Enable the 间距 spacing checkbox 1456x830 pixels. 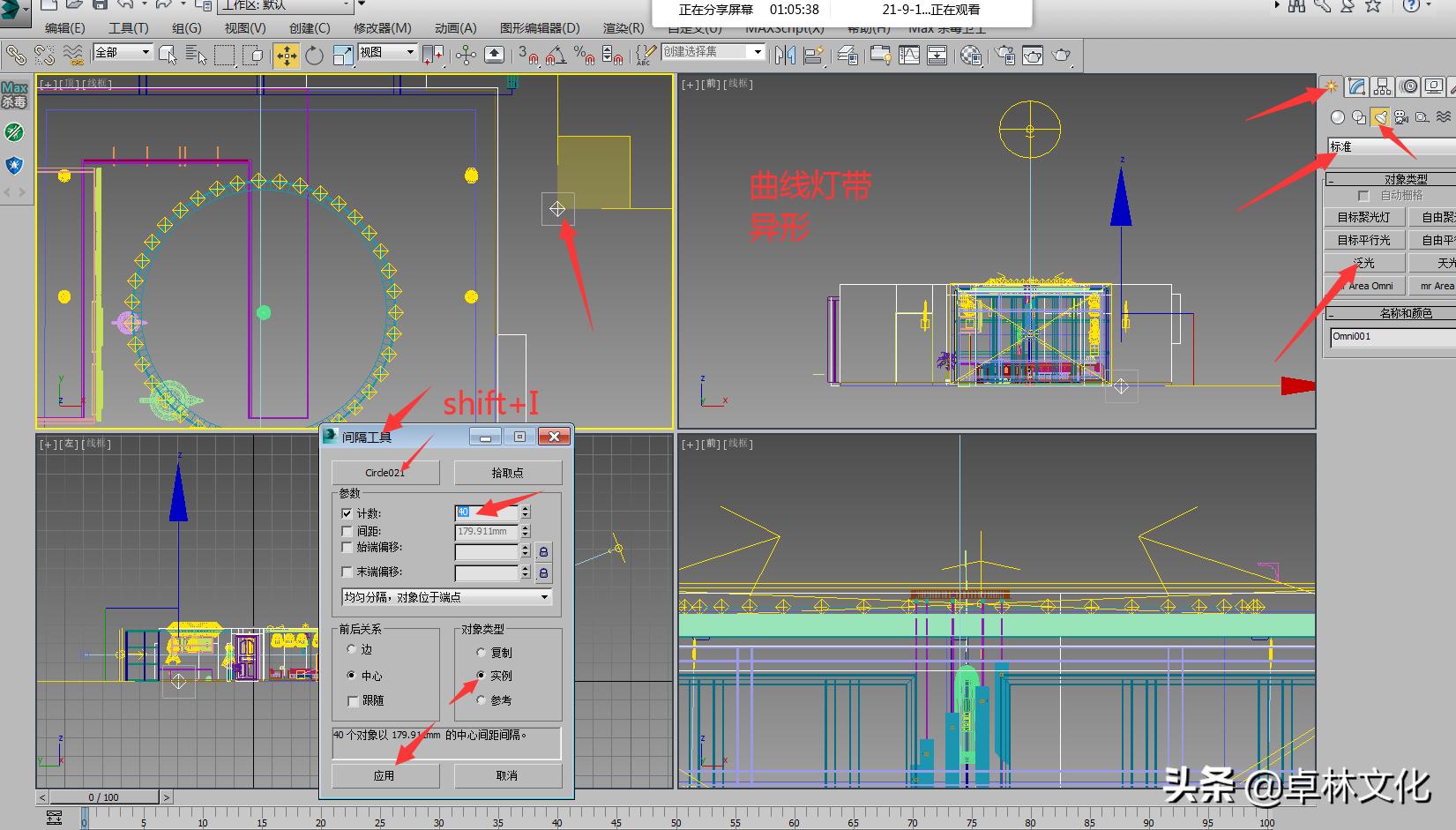pos(347,531)
